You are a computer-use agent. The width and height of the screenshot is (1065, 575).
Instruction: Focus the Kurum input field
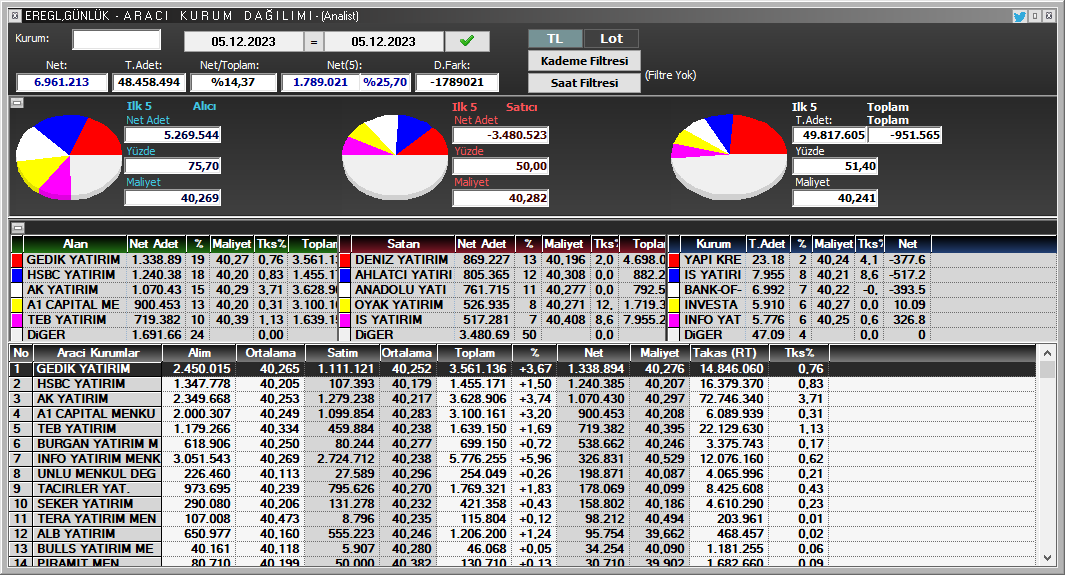pyautogui.click(x=117, y=39)
